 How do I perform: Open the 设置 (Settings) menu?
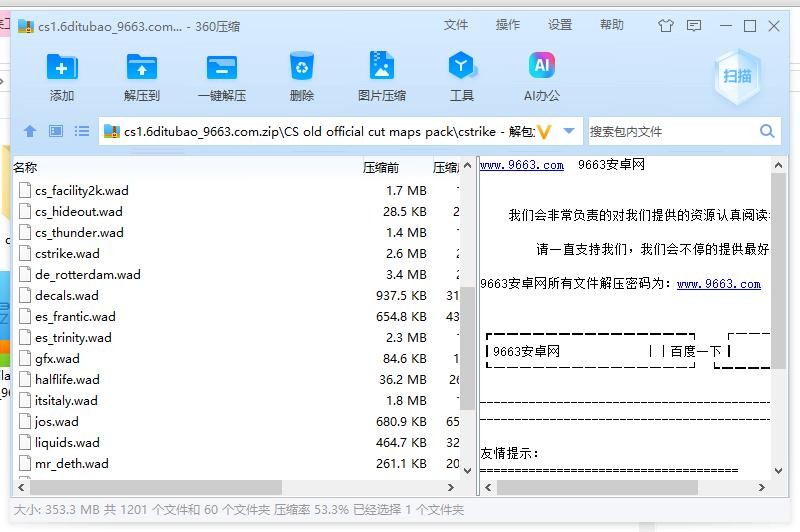[560, 24]
